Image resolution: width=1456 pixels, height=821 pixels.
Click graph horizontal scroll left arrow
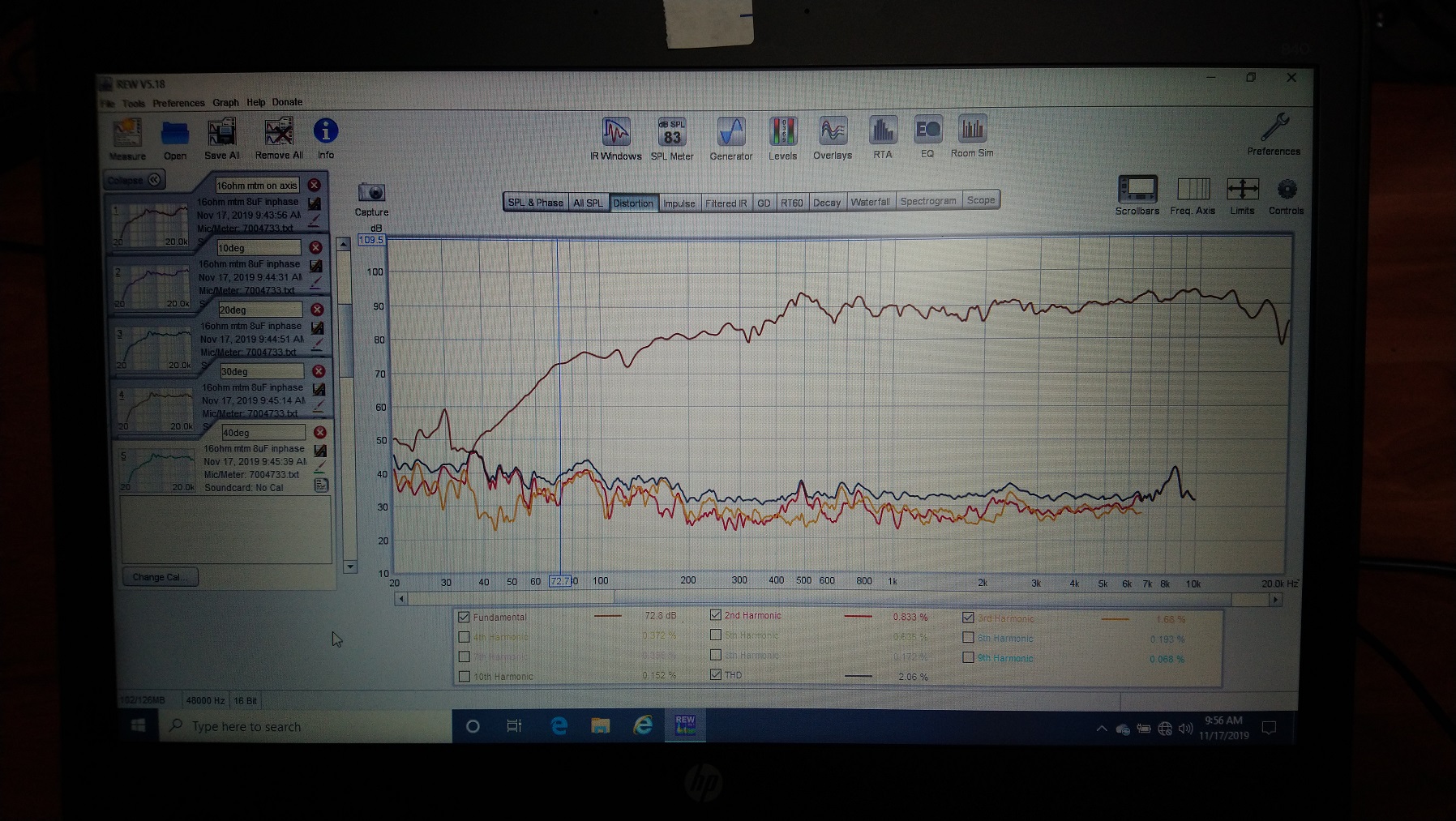(401, 599)
